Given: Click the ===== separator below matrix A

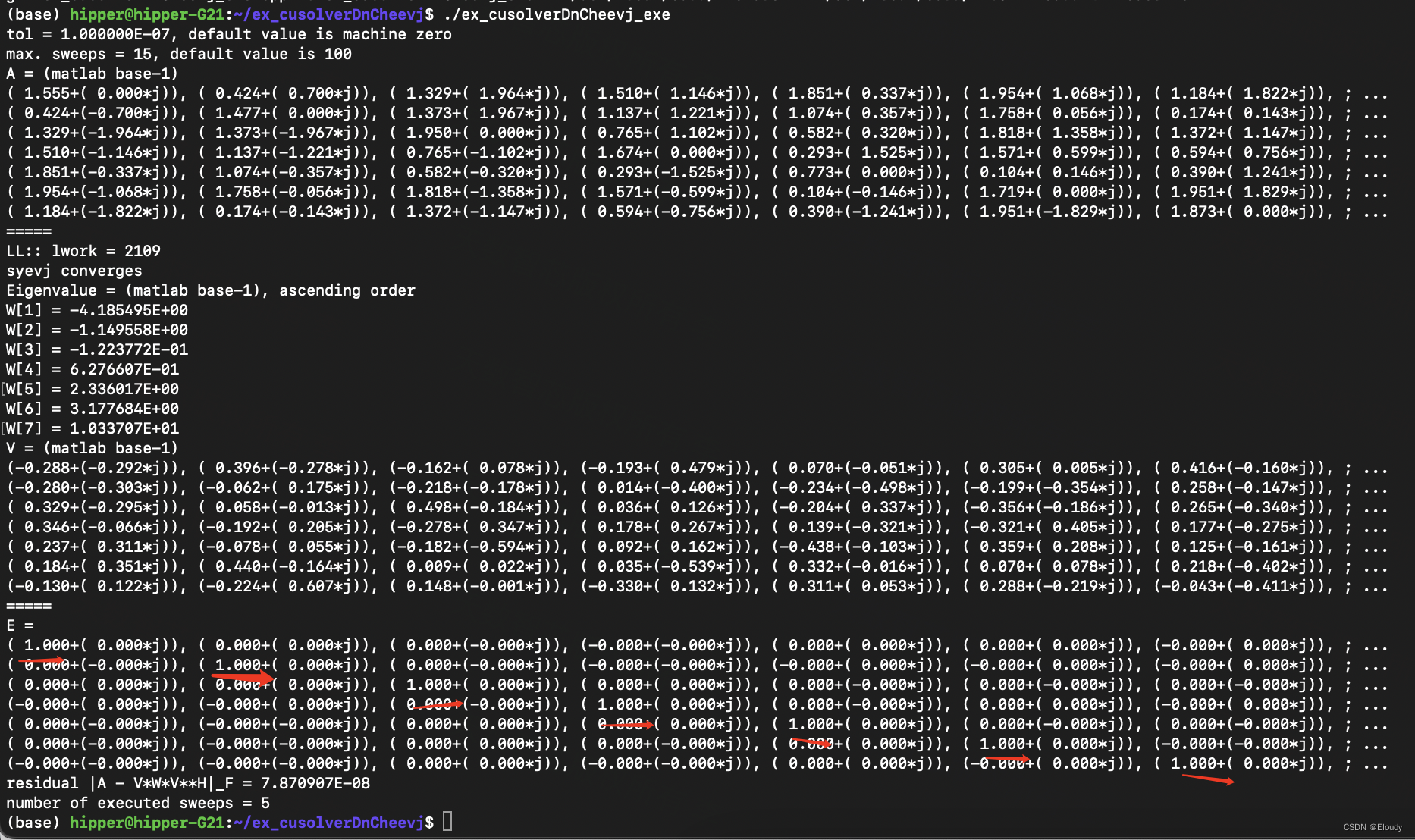Looking at the screenshot, I should click(x=29, y=231).
